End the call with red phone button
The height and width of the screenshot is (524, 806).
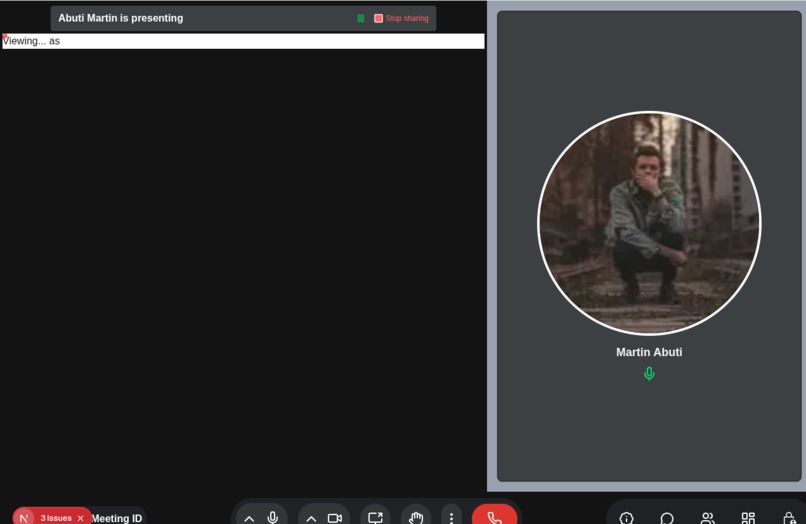494,516
